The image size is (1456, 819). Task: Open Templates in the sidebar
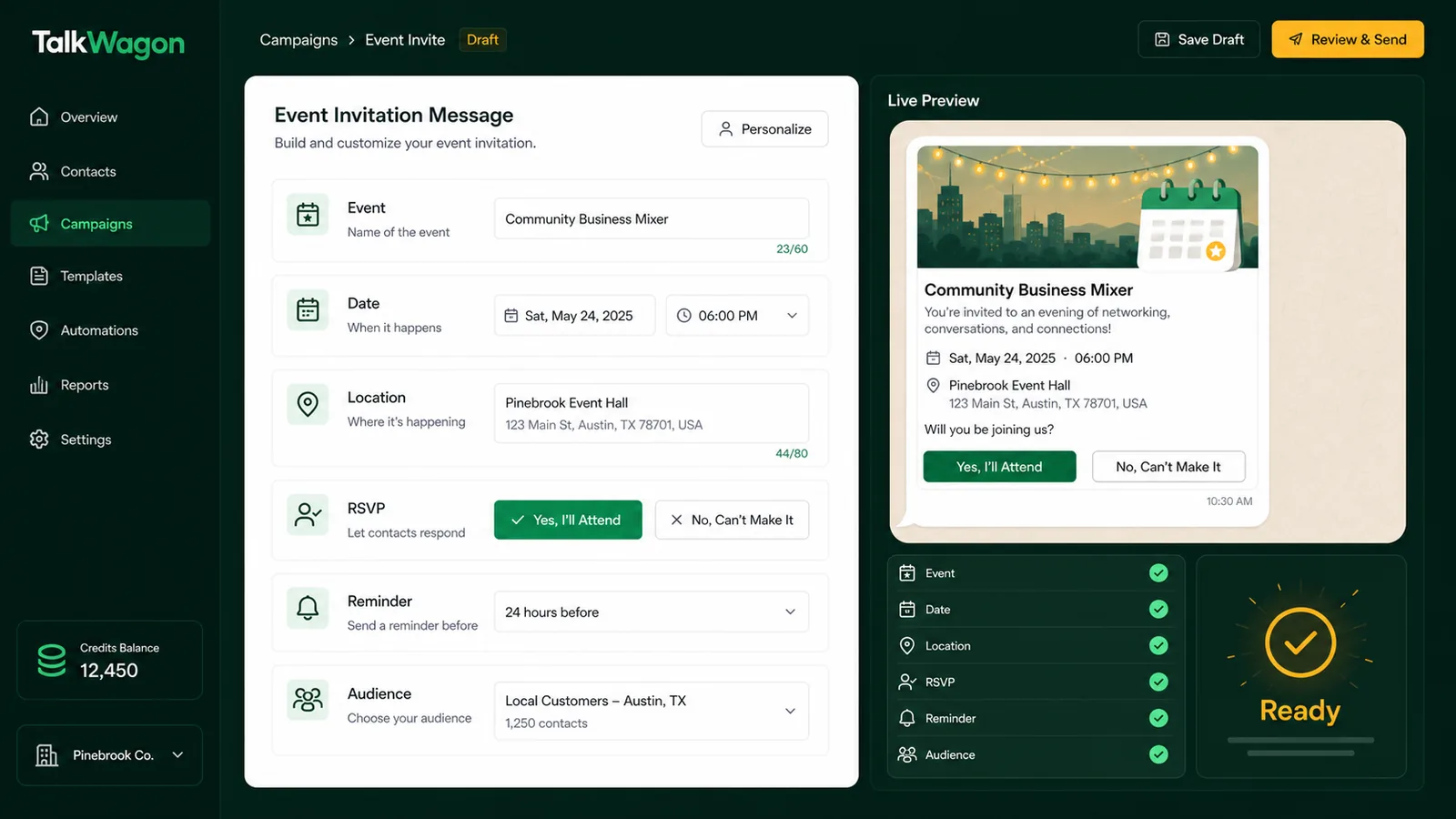click(110, 276)
